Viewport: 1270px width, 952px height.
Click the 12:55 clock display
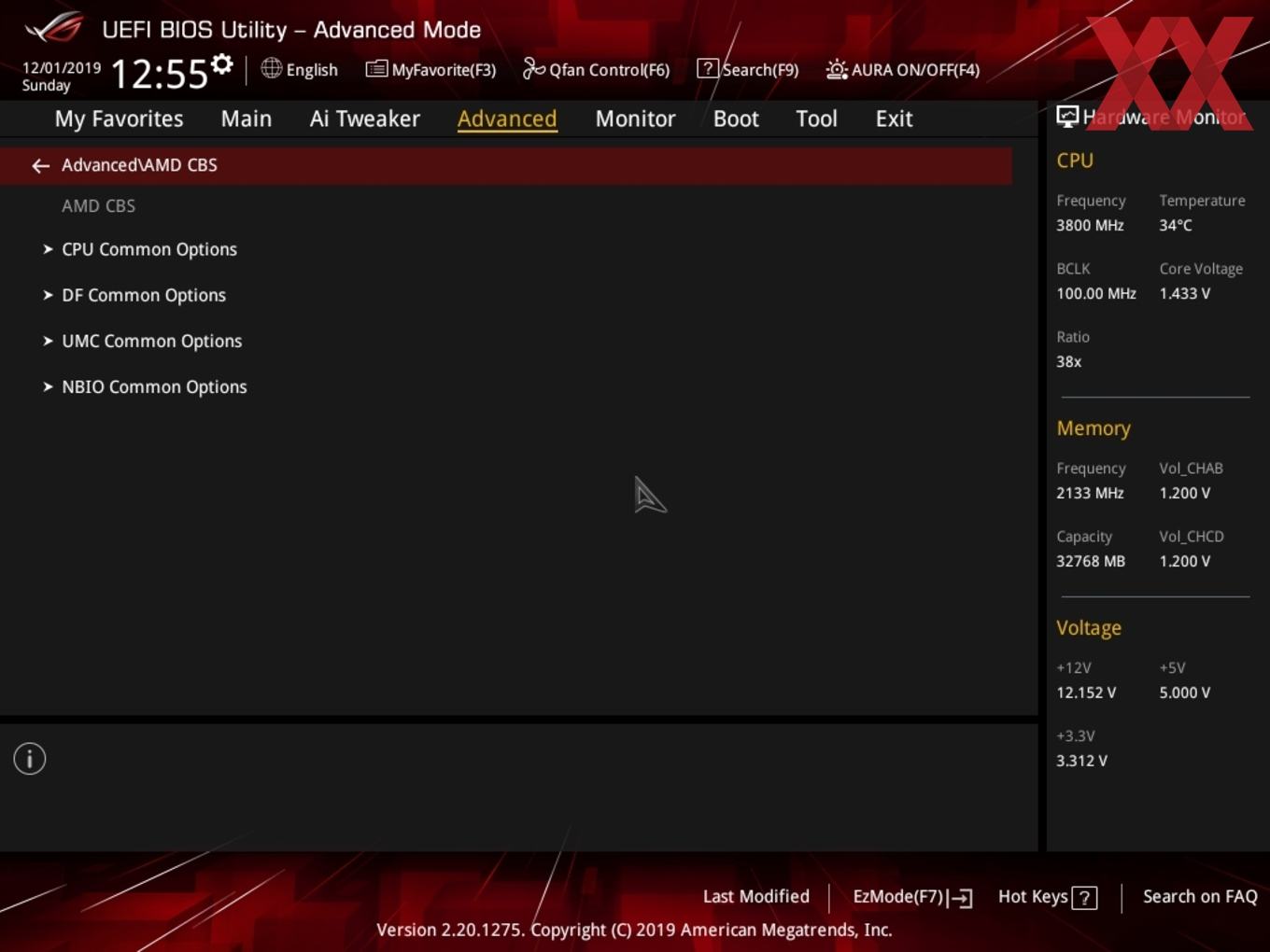click(159, 74)
